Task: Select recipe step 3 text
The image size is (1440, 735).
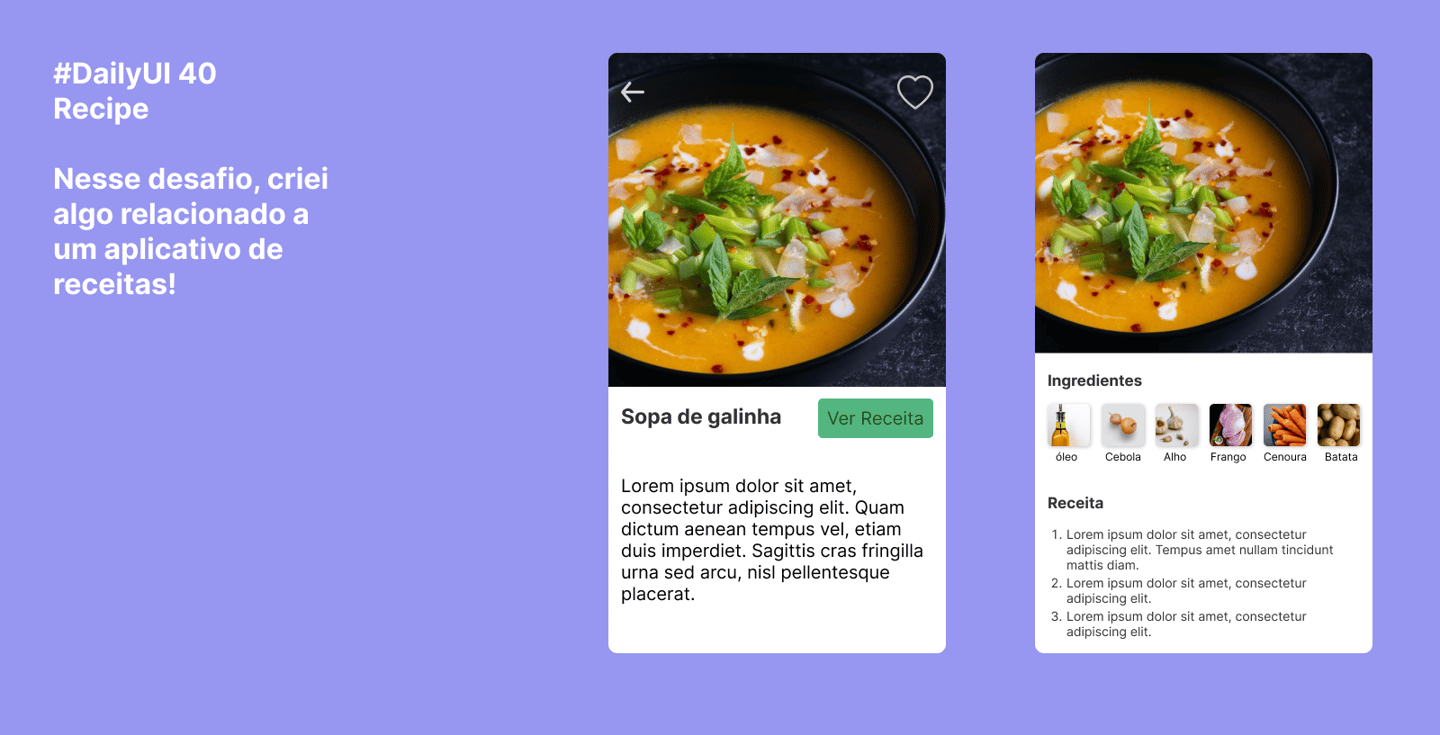Action: (1186, 624)
